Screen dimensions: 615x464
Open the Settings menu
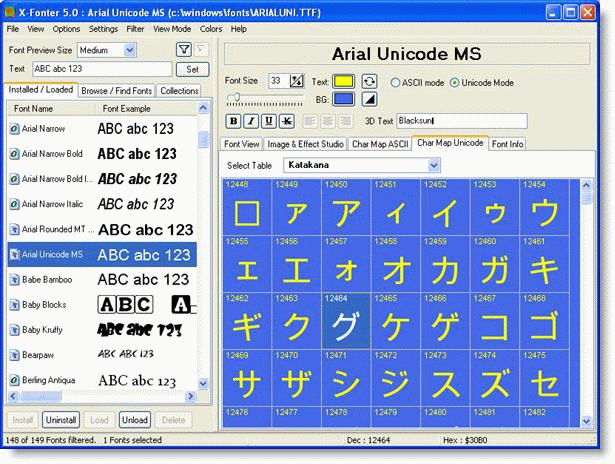click(x=104, y=29)
